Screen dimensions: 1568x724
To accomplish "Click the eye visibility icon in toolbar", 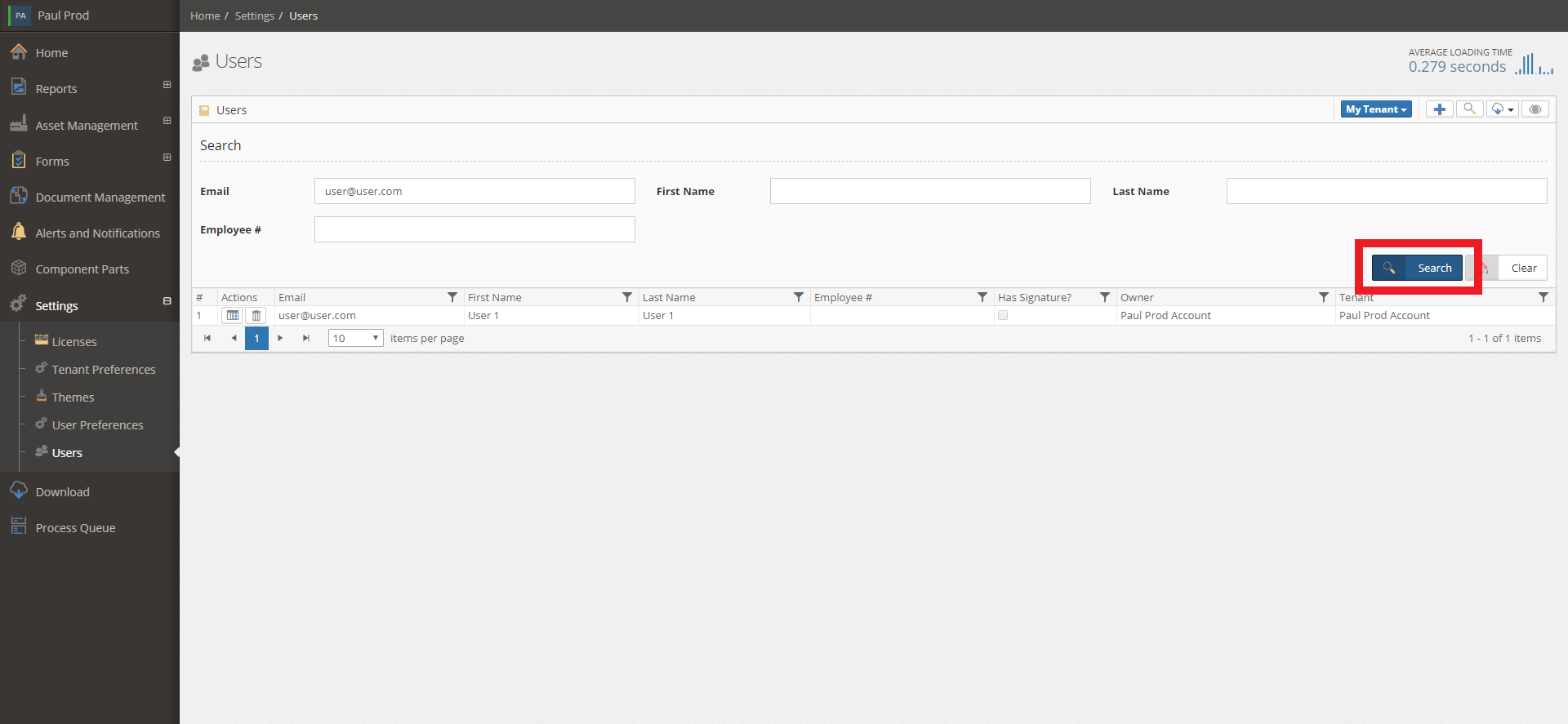I will pyautogui.click(x=1535, y=109).
